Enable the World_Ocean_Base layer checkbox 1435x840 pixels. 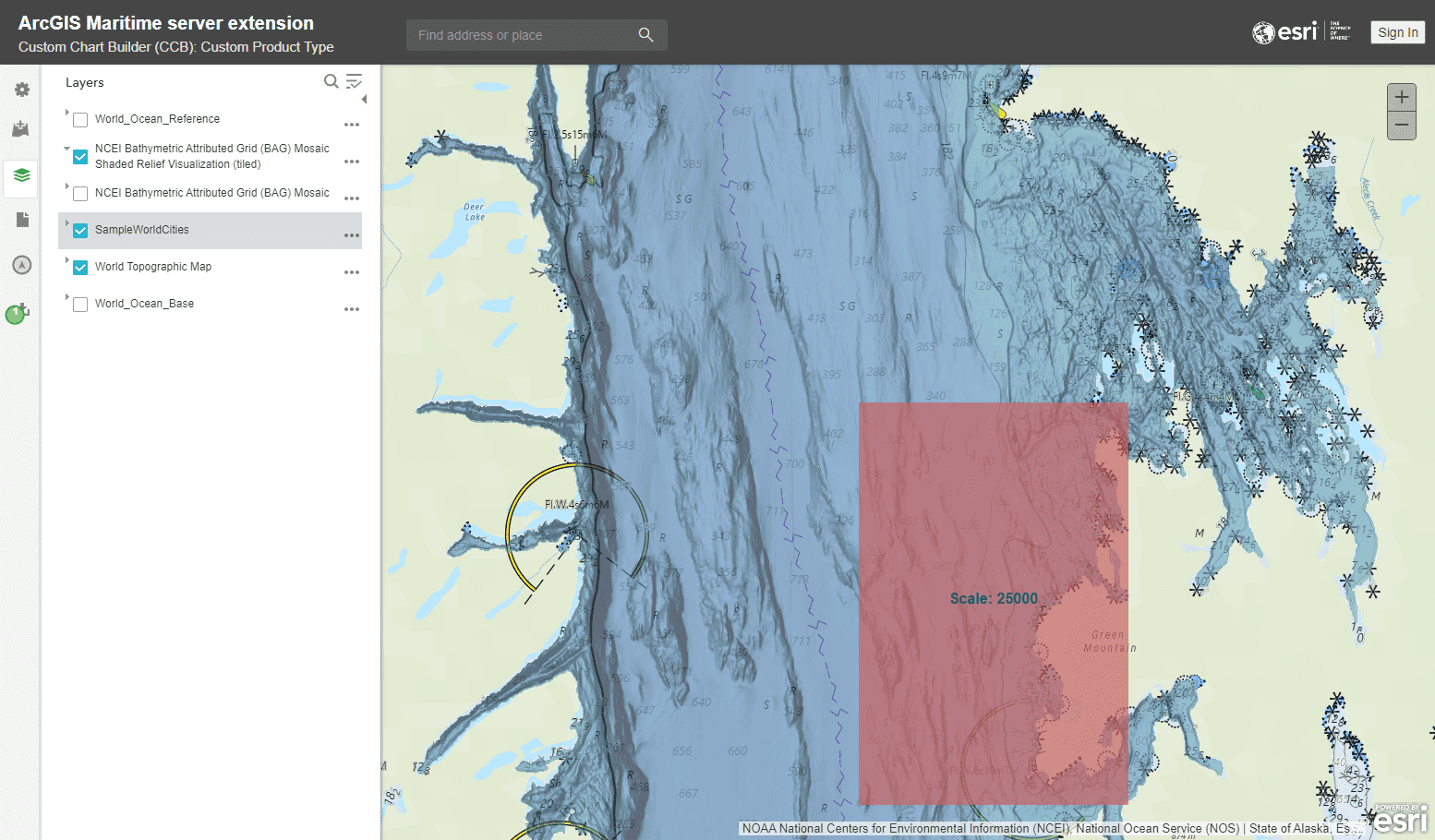pos(80,305)
